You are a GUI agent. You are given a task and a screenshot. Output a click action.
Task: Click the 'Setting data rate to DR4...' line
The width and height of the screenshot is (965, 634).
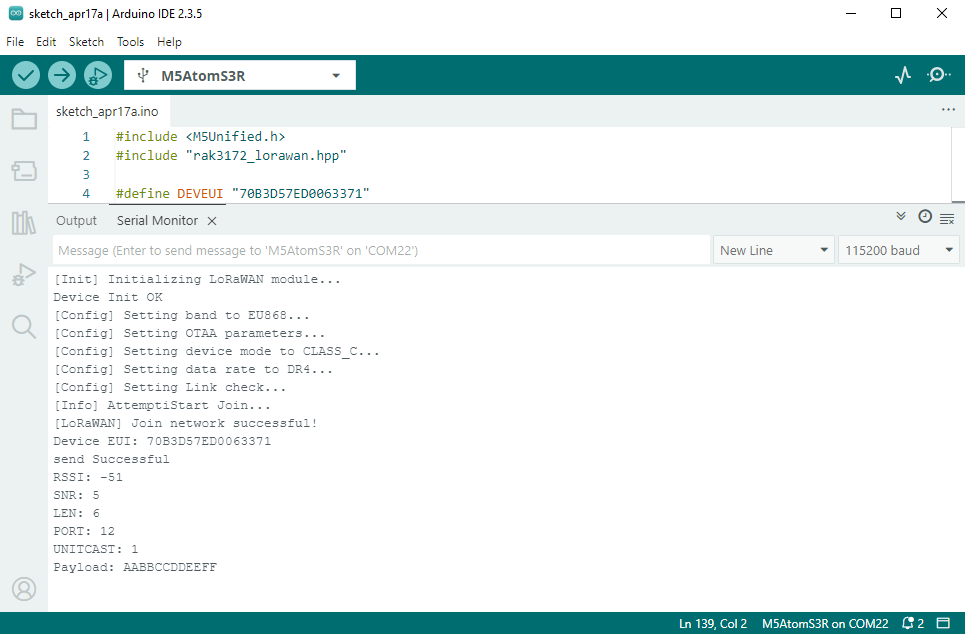(193, 369)
